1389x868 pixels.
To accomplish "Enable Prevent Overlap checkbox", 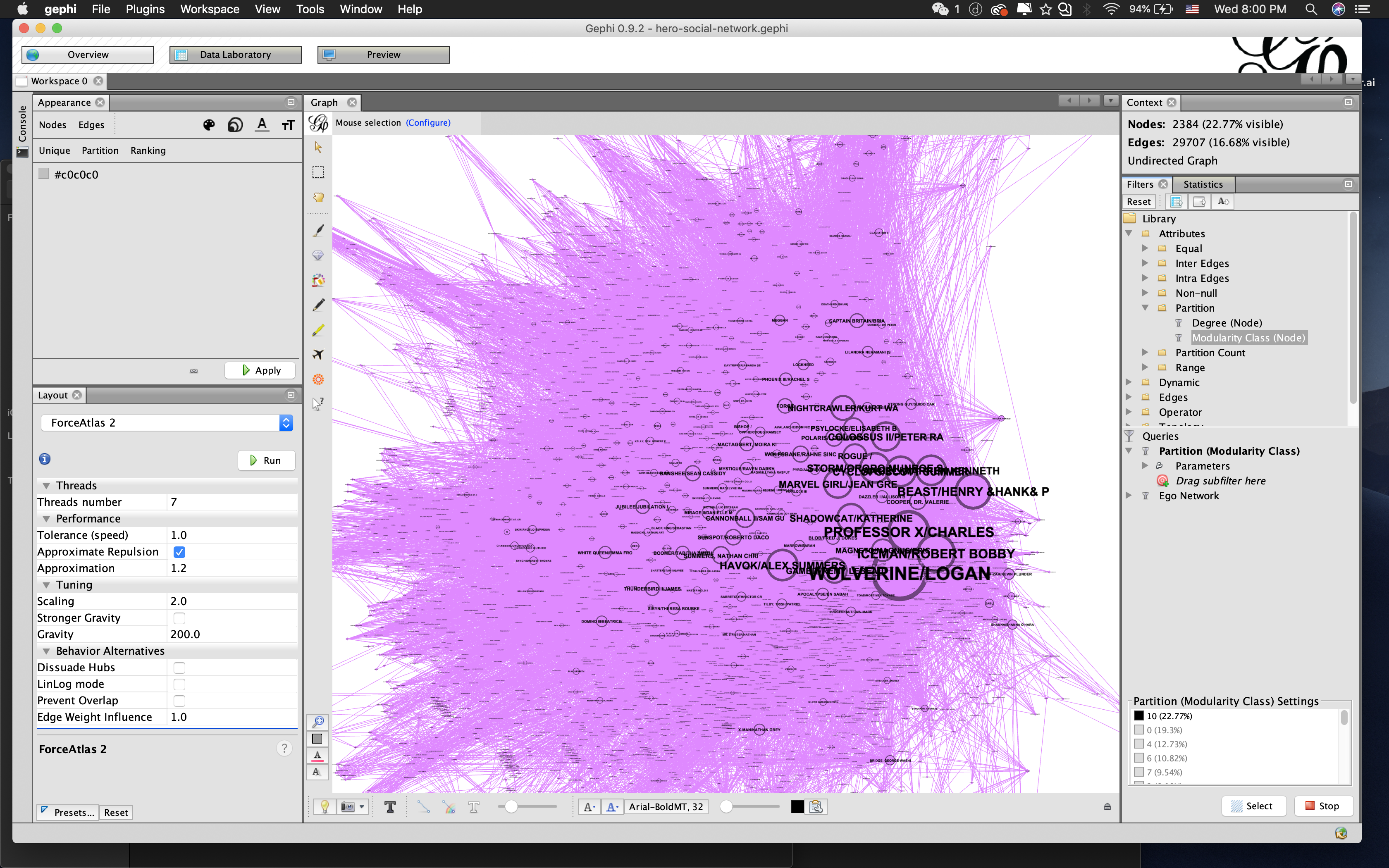I will coord(179,701).
